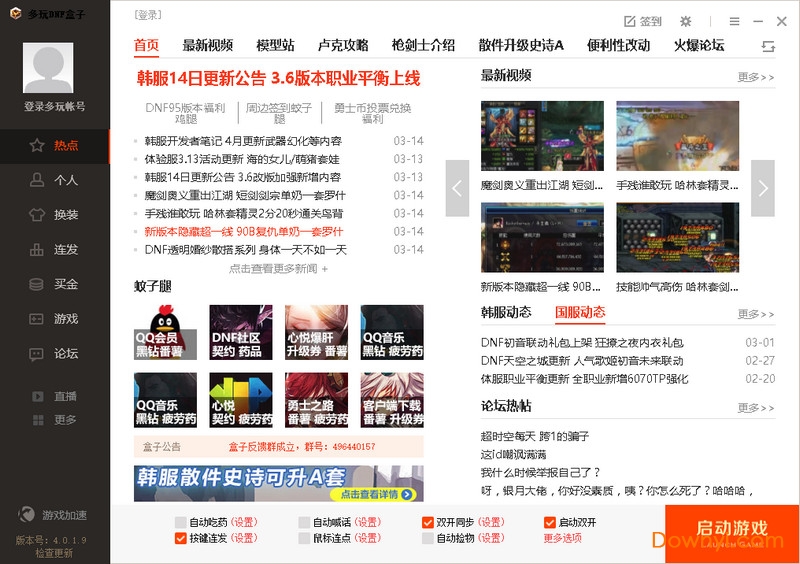
Task: Expand 更多>> next to 国服动态
Action: point(756,314)
